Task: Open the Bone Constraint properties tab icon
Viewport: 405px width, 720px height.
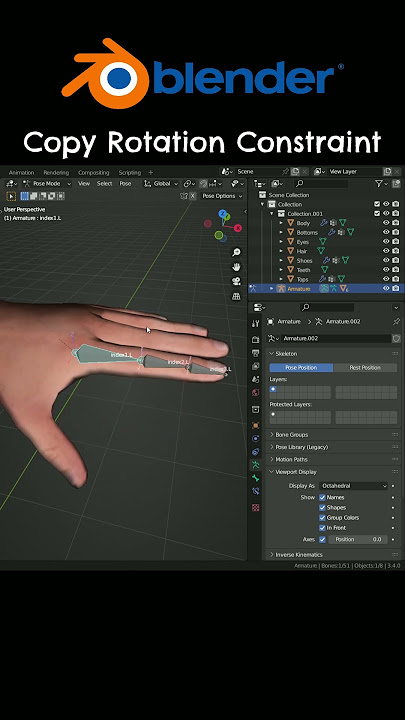Action: coord(256,491)
